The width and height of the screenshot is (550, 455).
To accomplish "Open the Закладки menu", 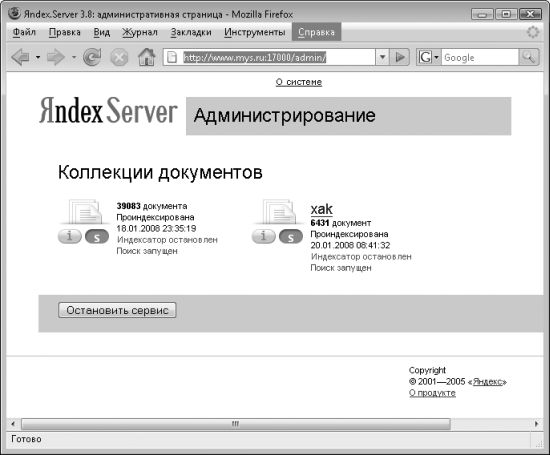I will click(x=191, y=32).
